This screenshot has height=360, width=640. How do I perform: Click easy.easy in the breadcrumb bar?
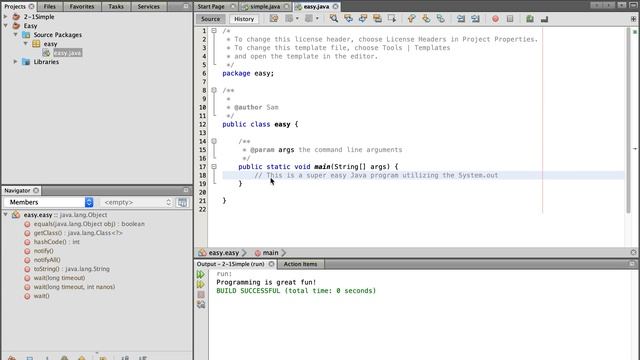click(x=223, y=253)
